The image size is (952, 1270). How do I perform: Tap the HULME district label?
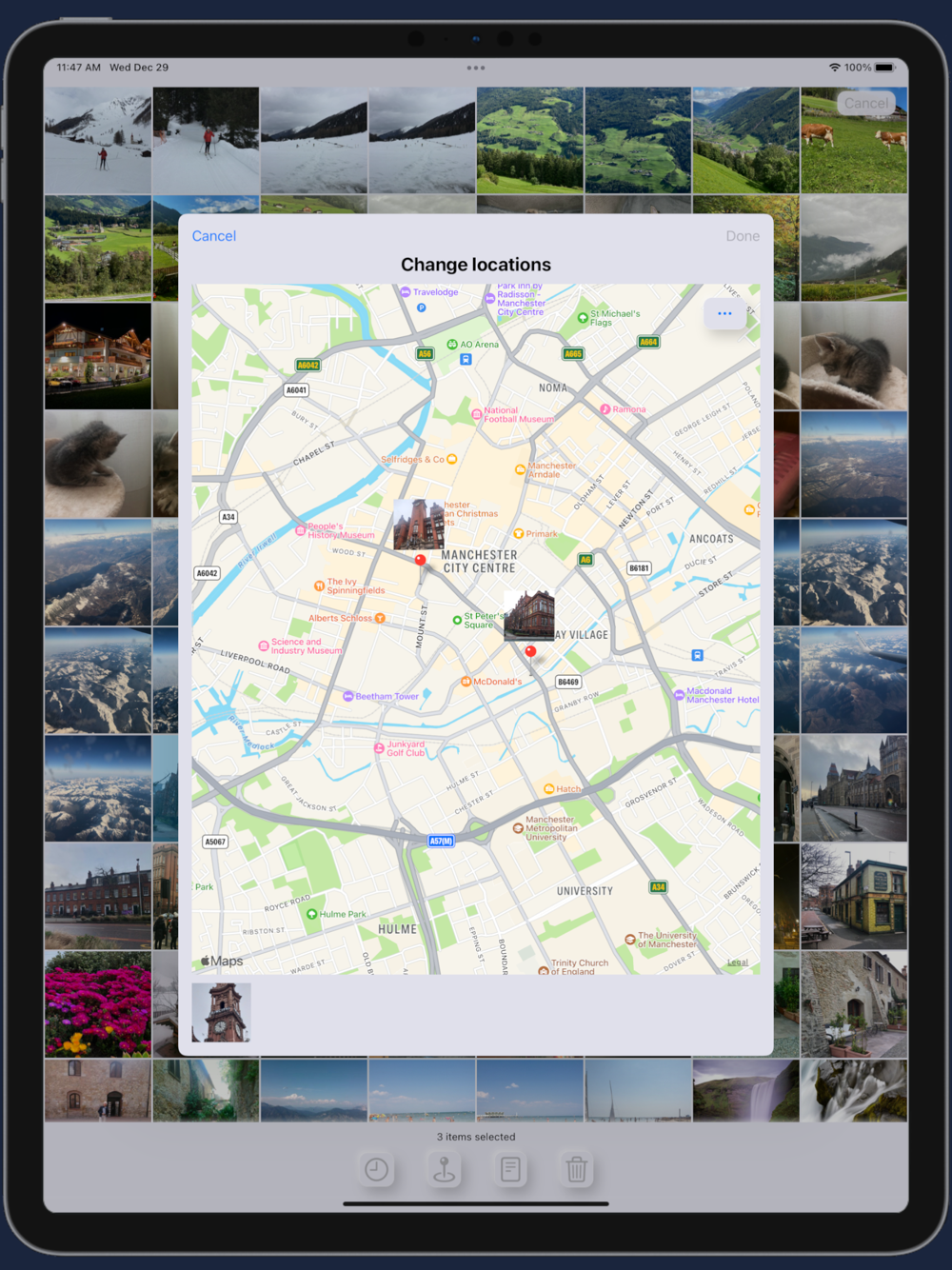click(397, 929)
